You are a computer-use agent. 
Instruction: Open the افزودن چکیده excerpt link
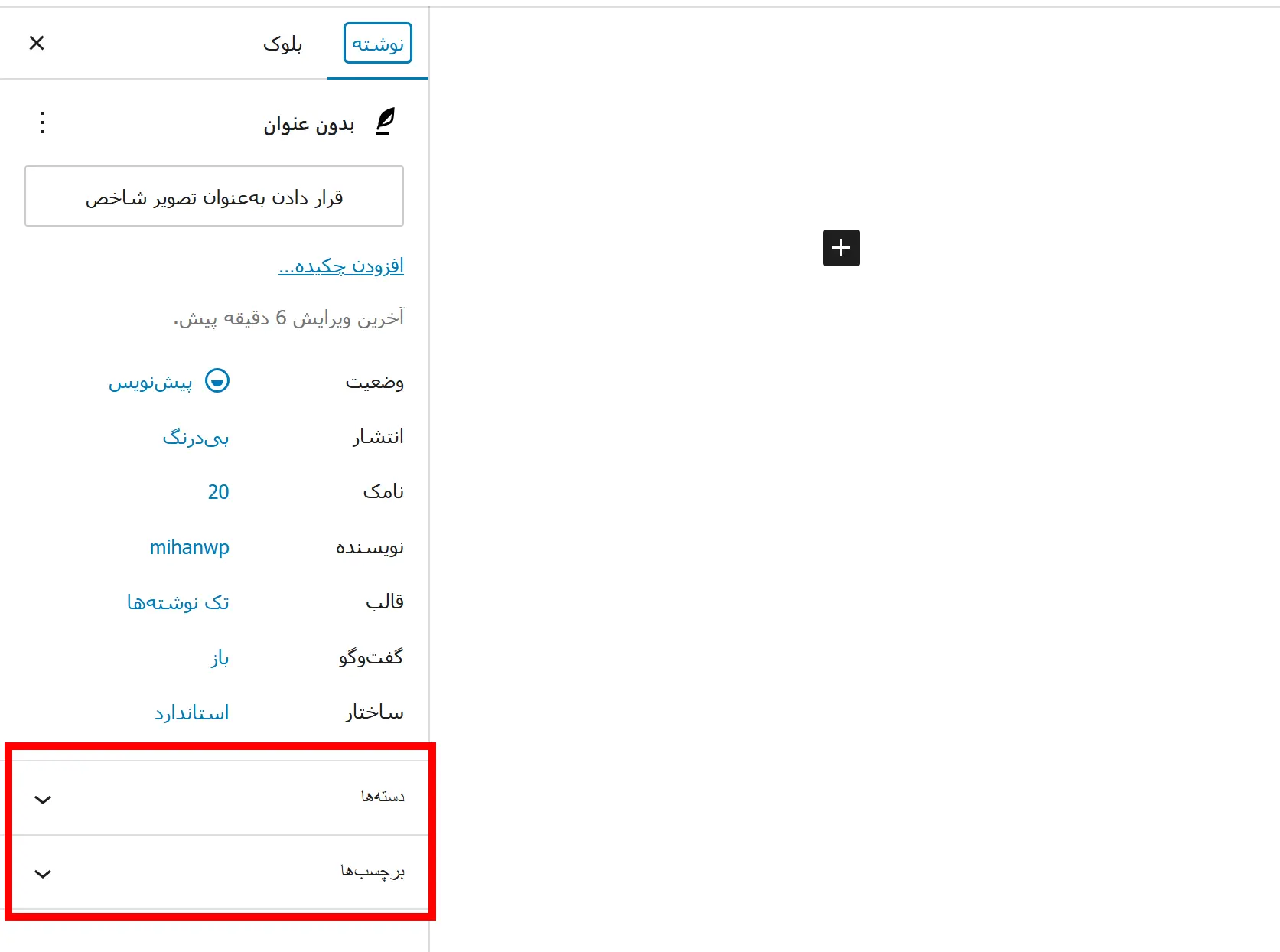pyautogui.click(x=341, y=266)
